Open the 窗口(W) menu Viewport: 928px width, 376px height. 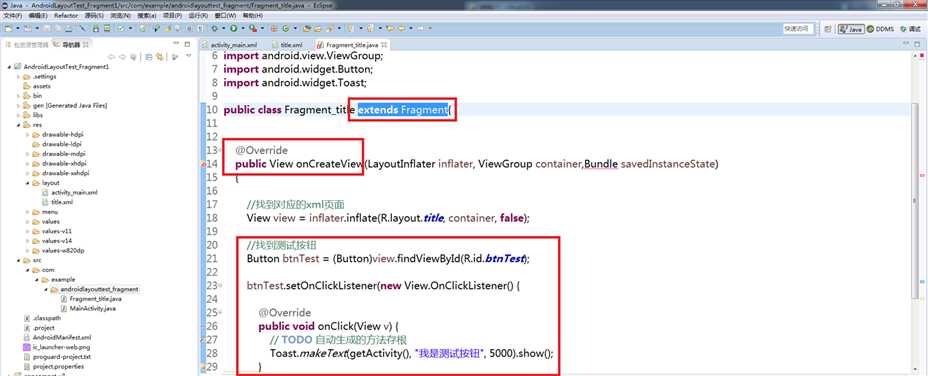pyautogui.click(x=225, y=15)
